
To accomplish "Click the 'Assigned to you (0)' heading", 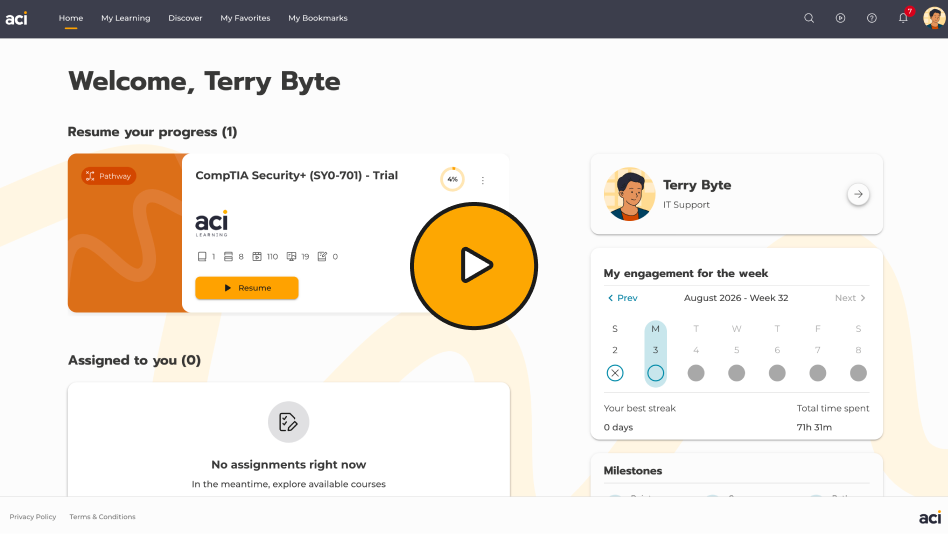I will click(134, 360).
